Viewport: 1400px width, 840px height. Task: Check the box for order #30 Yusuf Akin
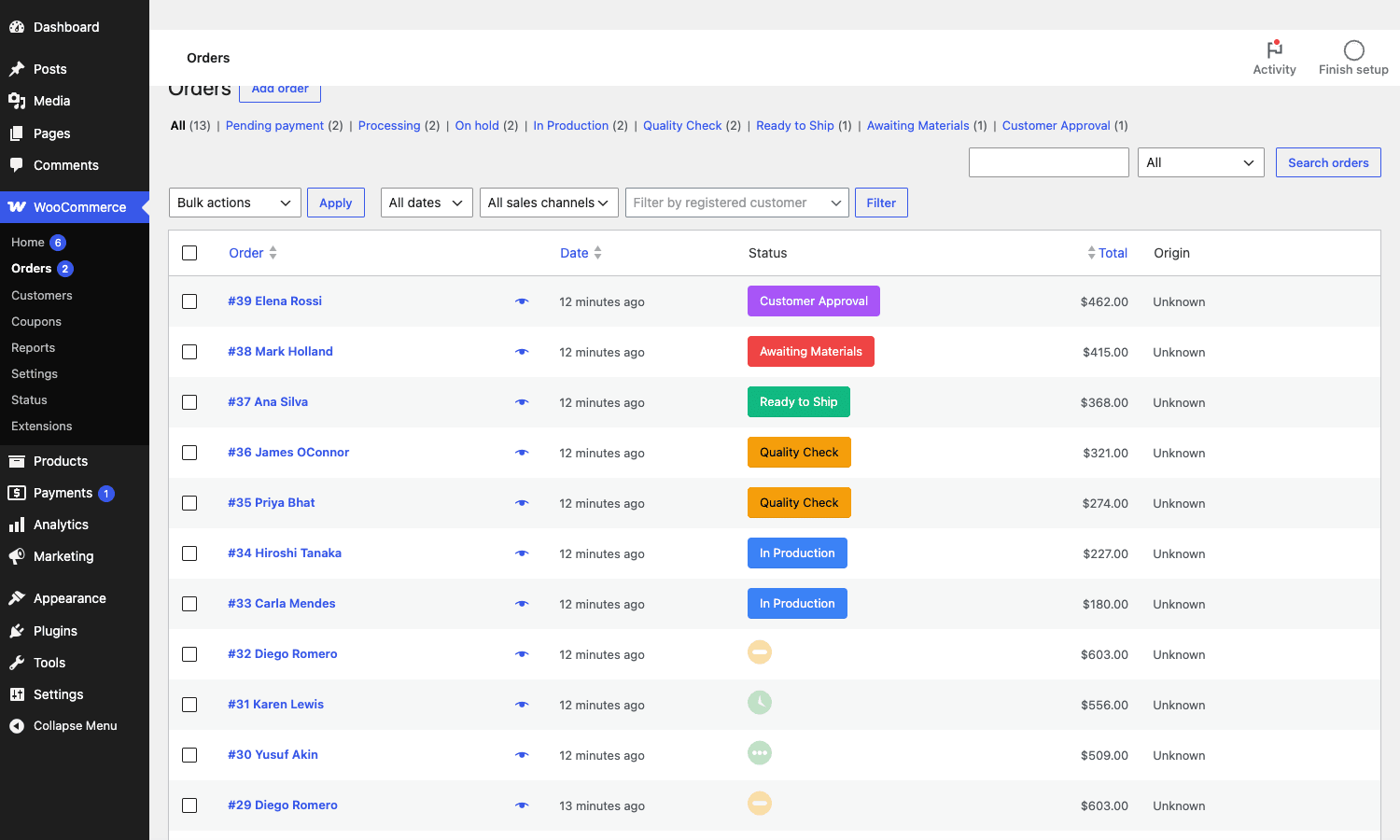click(x=189, y=755)
